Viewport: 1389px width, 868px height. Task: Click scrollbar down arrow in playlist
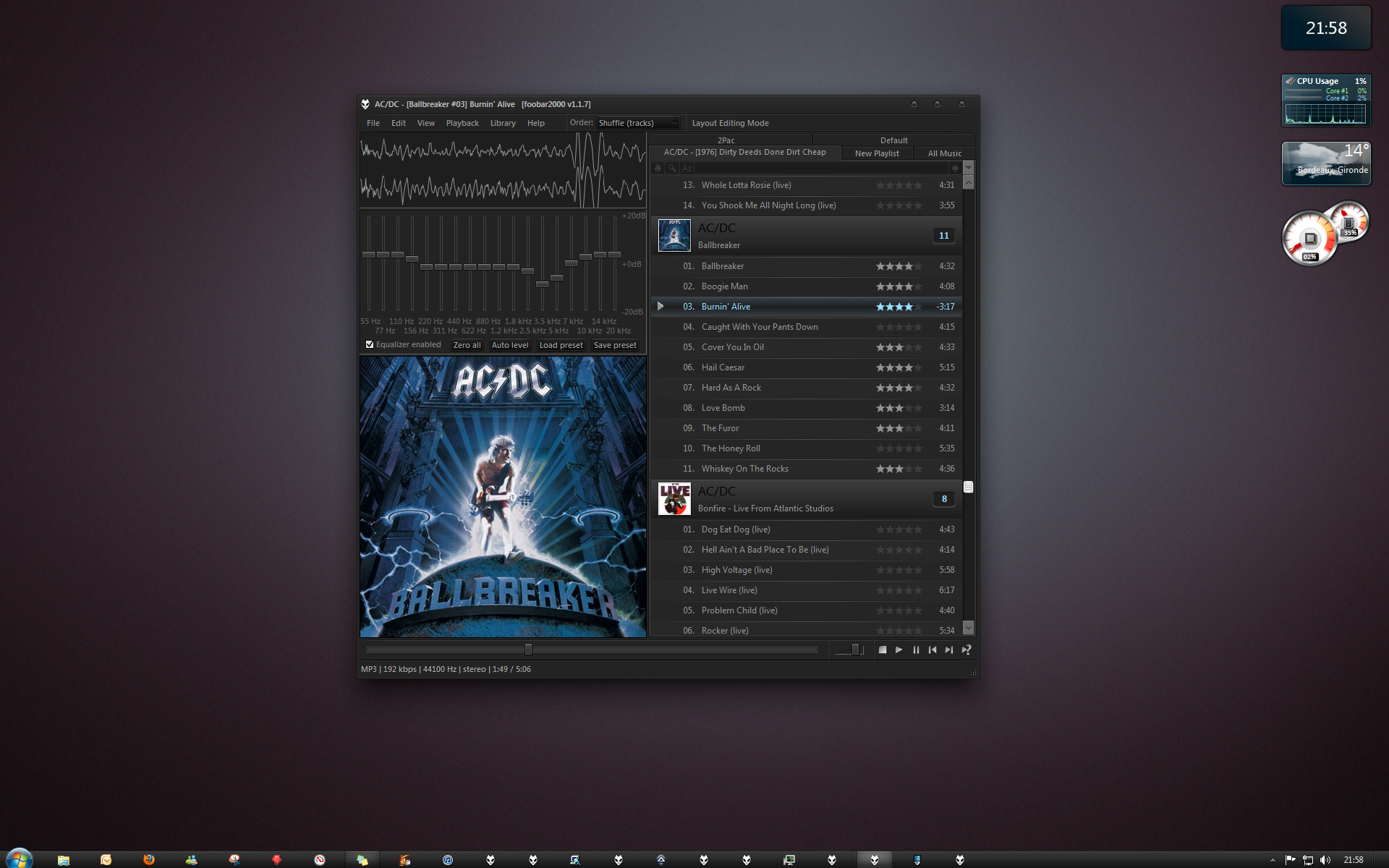[x=969, y=627]
